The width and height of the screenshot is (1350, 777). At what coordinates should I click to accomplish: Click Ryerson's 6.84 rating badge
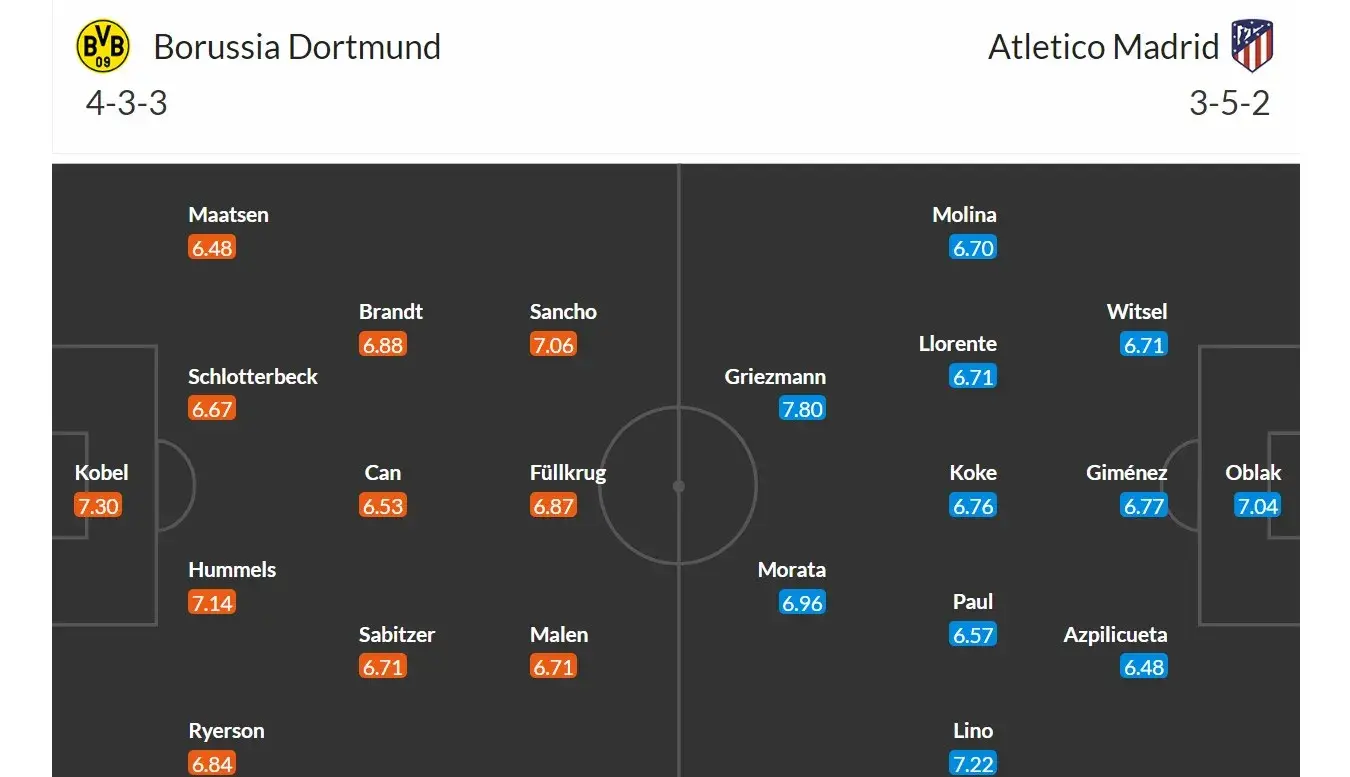tap(212, 763)
